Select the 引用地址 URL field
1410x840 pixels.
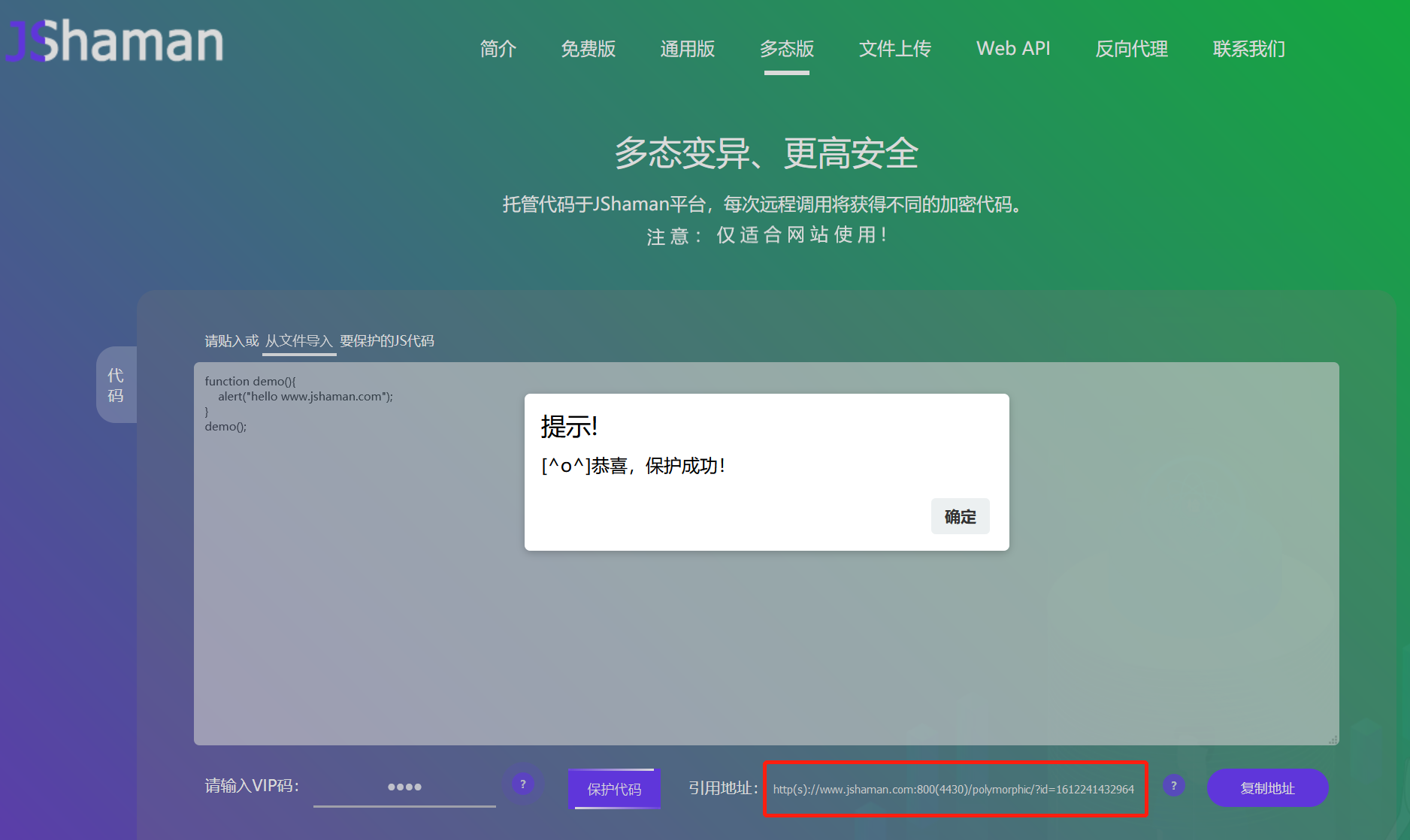click(x=955, y=789)
